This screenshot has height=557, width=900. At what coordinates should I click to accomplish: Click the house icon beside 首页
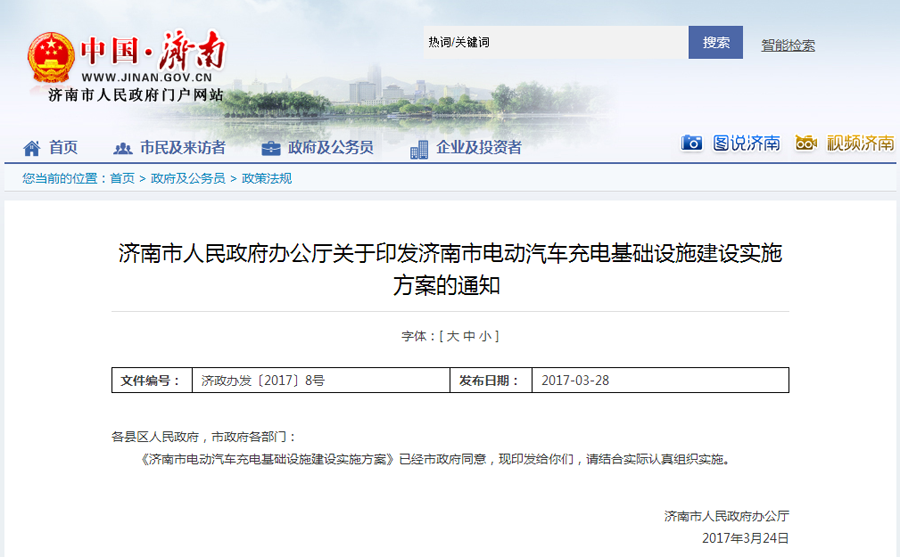32,148
